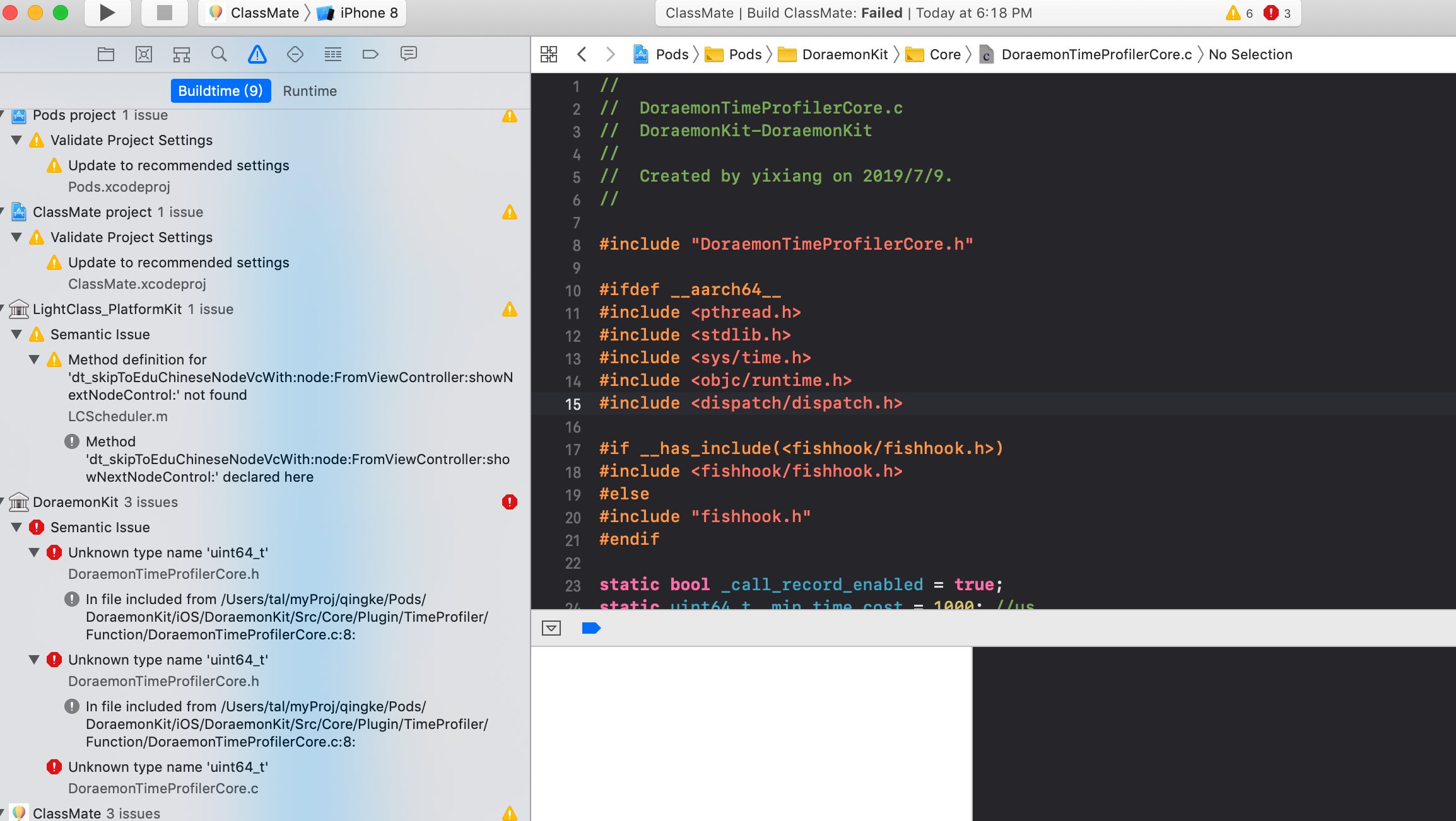Click DoraemonTimeProfilerCore.c in the jump bar
The image size is (1456, 821).
pos(1096,54)
